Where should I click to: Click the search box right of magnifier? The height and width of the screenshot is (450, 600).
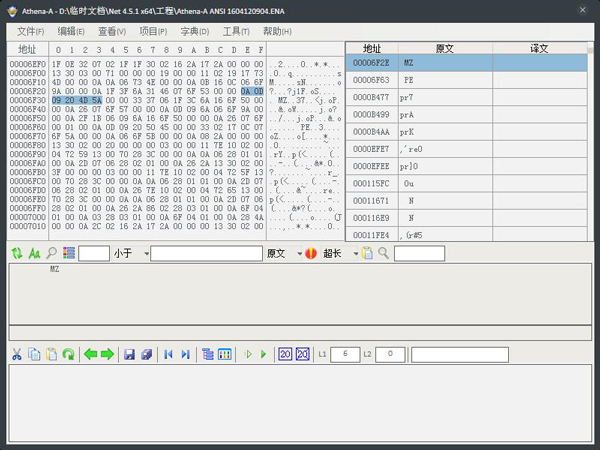point(419,253)
